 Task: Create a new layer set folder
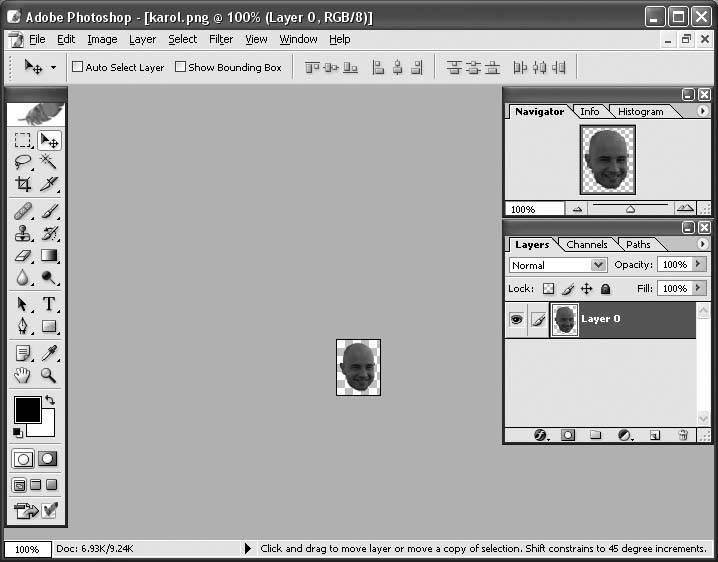click(x=595, y=435)
